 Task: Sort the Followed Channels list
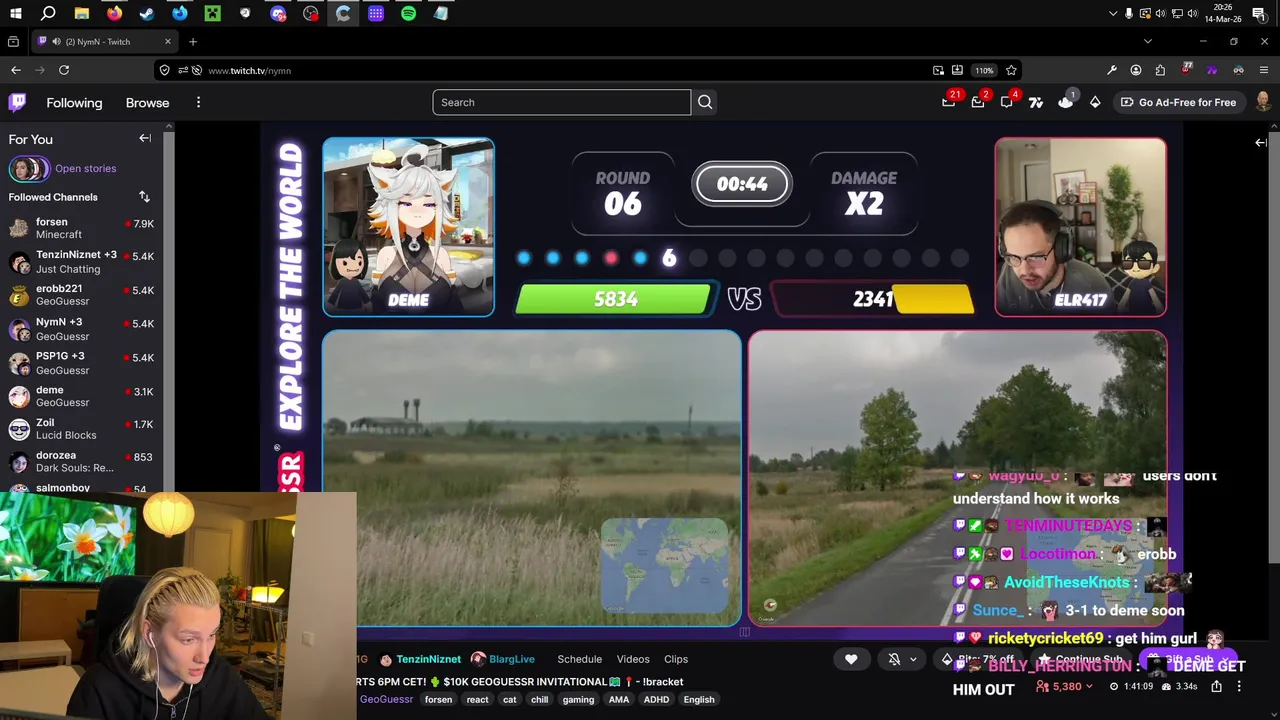144,197
